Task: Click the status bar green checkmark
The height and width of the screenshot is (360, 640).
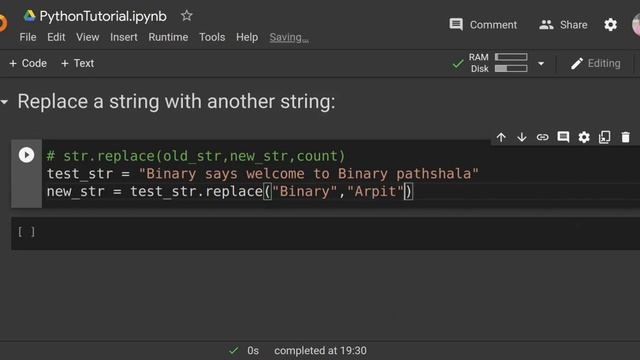Action: (233, 351)
